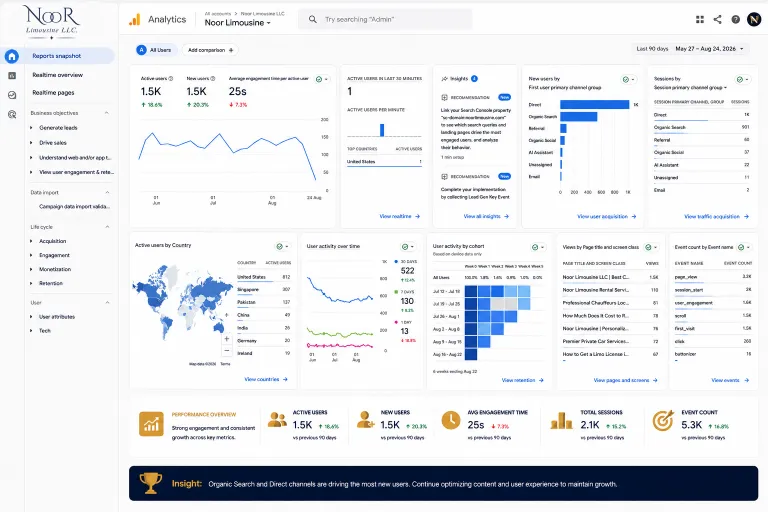The image size is (768, 512).
Task: Open Realtime overview in sidebar
Action: tap(58, 75)
